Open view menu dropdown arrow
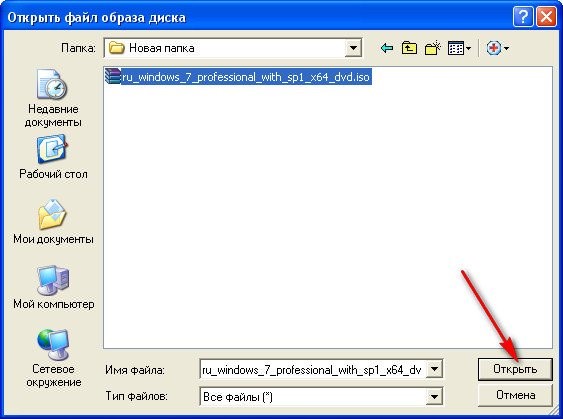 point(468,48)
